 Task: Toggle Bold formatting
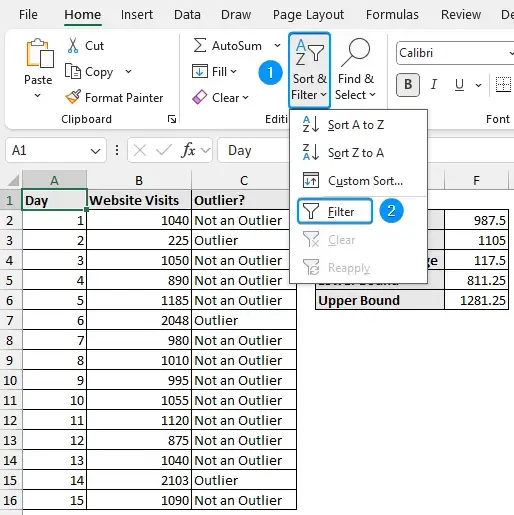click(x=408, y=85)
